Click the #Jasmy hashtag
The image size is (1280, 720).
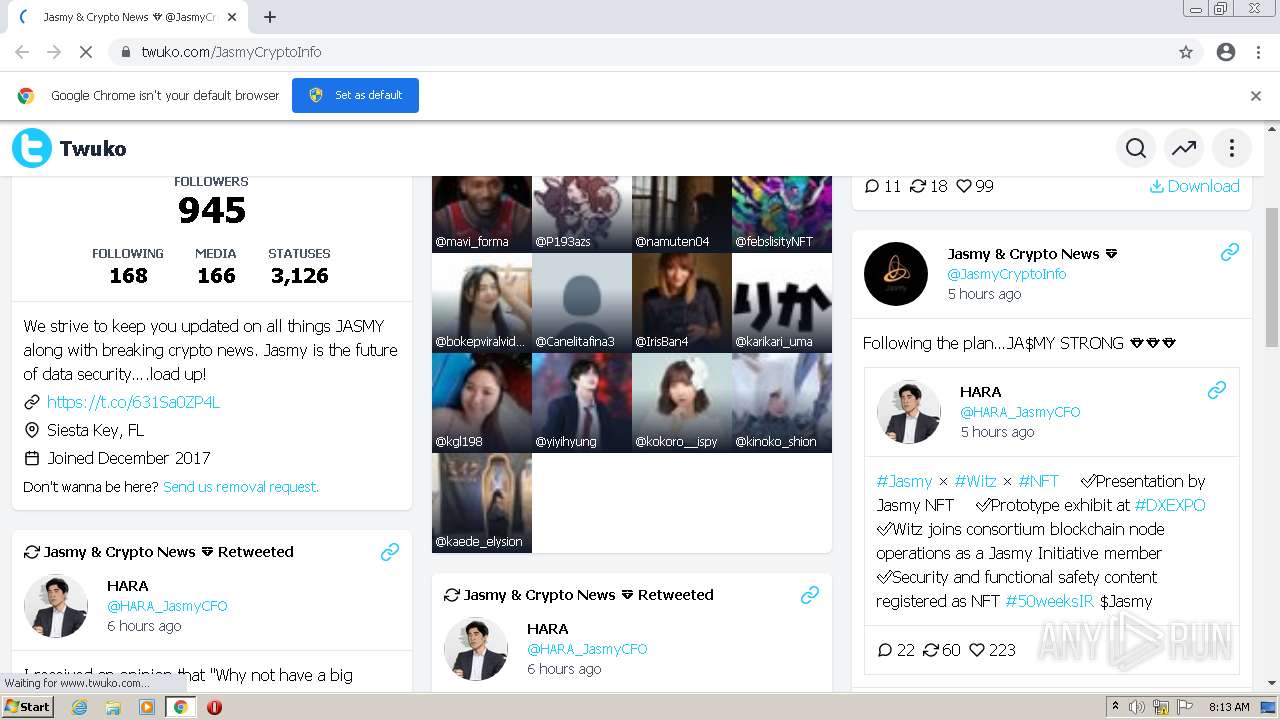(904, 481)
